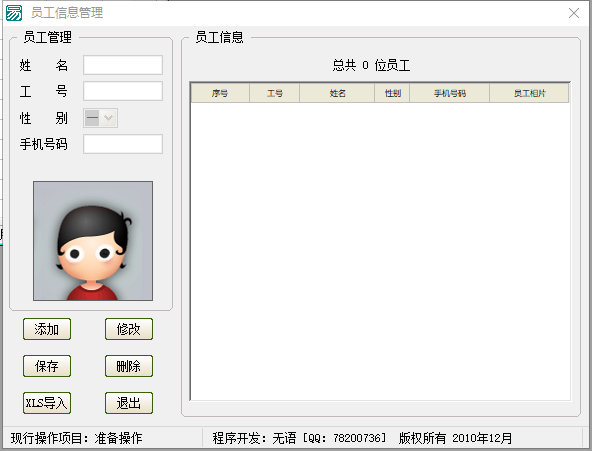Click the employee avatar photo

click(93, 241)
